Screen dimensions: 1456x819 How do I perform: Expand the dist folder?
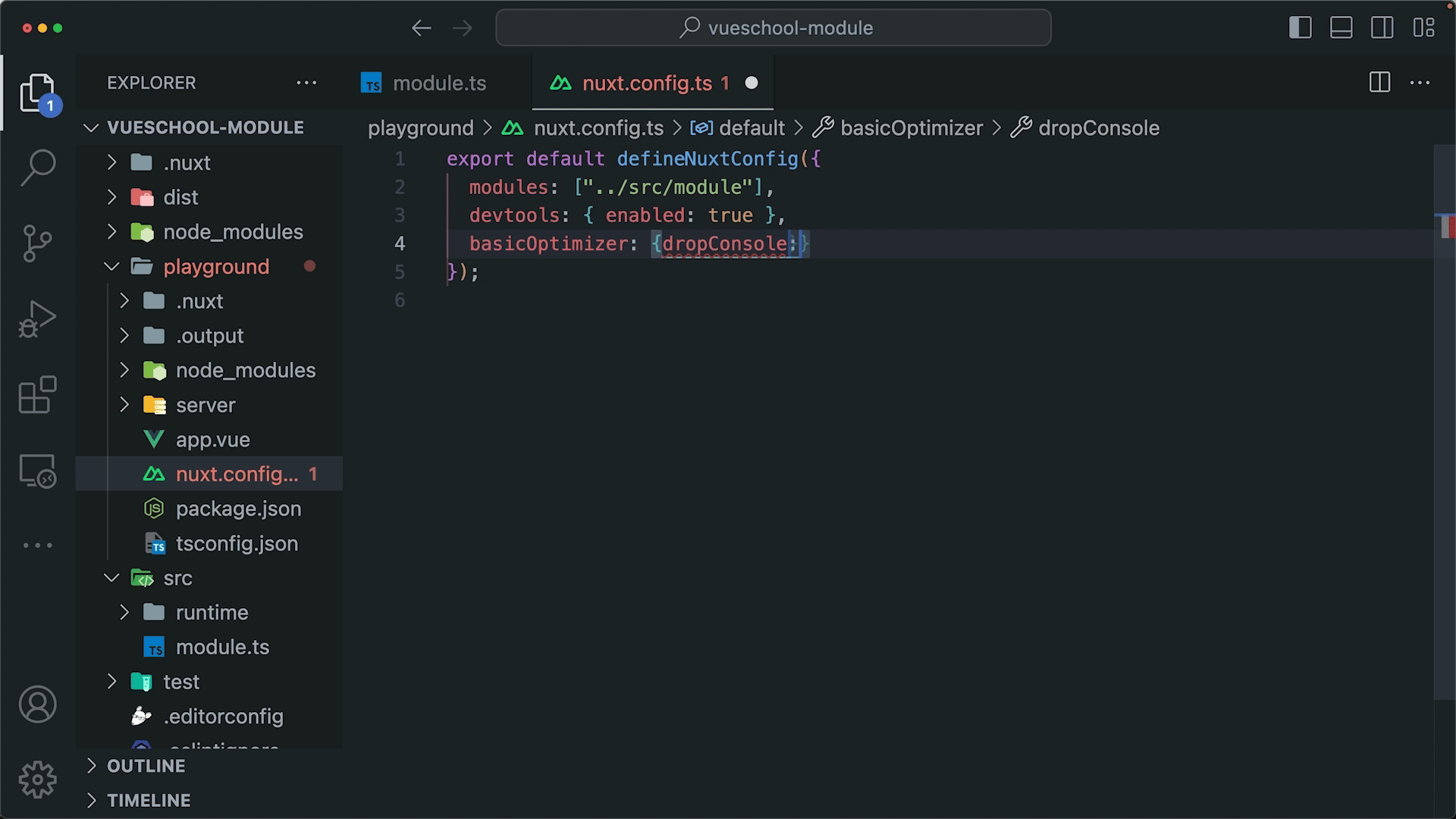pyautogui.click(x=209, y=197)
